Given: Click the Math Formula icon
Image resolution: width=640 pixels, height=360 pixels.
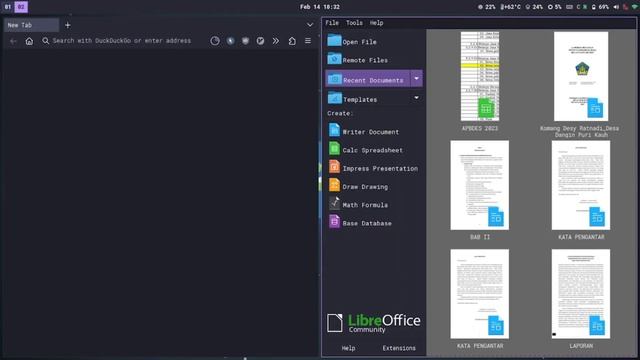Looking at the screenshot, I should point(334,203).
